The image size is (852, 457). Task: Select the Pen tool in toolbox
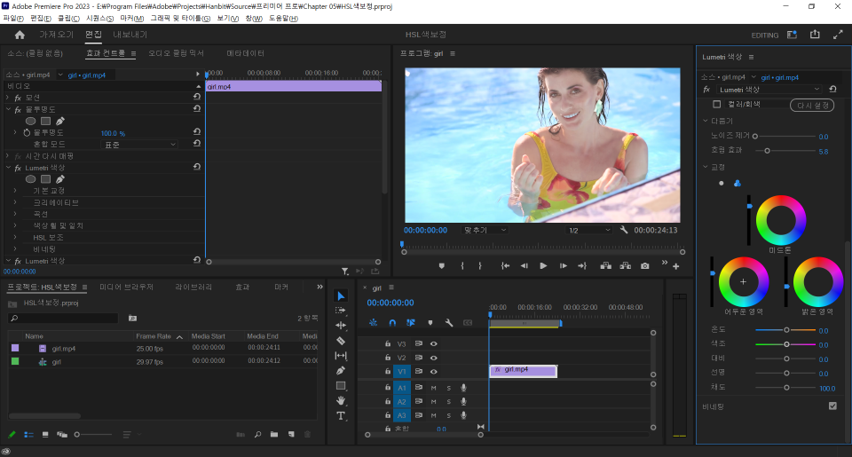tap(341, 371)
